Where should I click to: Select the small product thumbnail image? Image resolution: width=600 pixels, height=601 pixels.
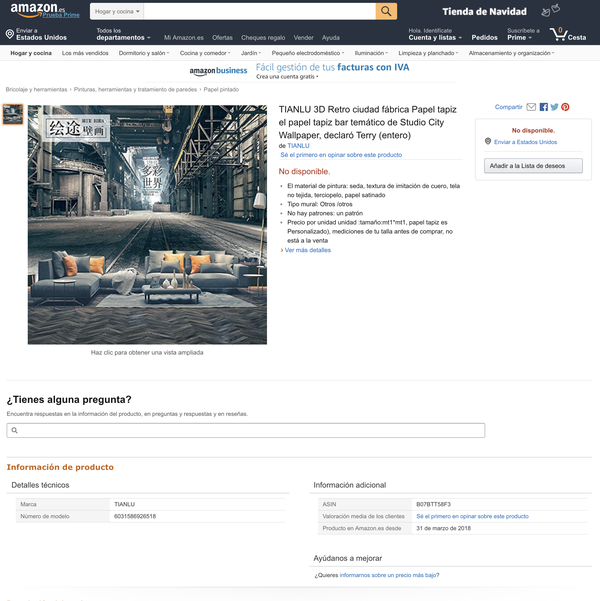click(13, 114)
